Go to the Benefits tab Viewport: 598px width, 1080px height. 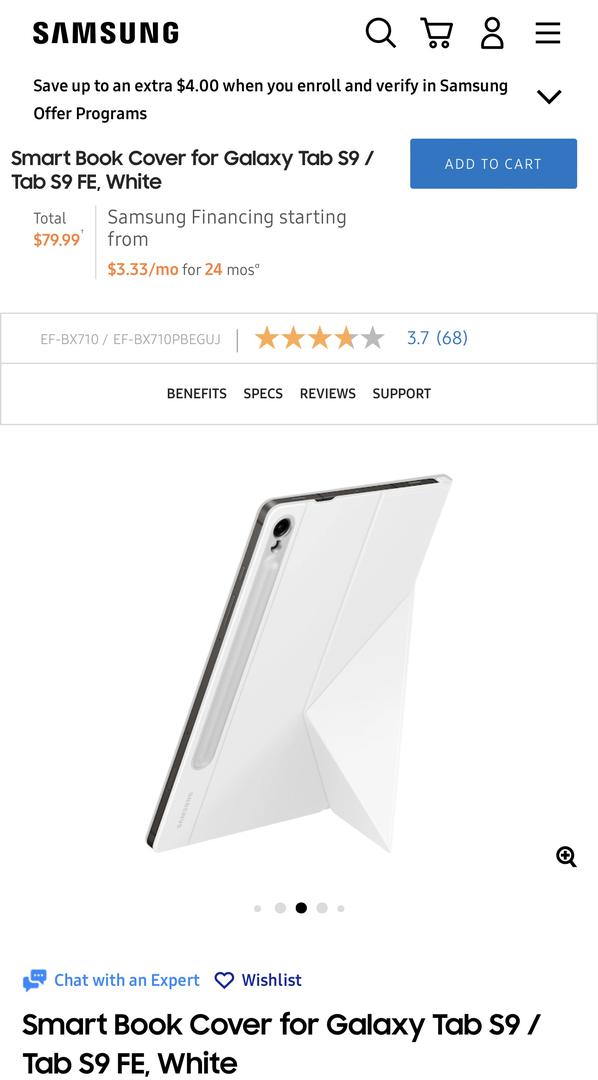tap(196, 393)
